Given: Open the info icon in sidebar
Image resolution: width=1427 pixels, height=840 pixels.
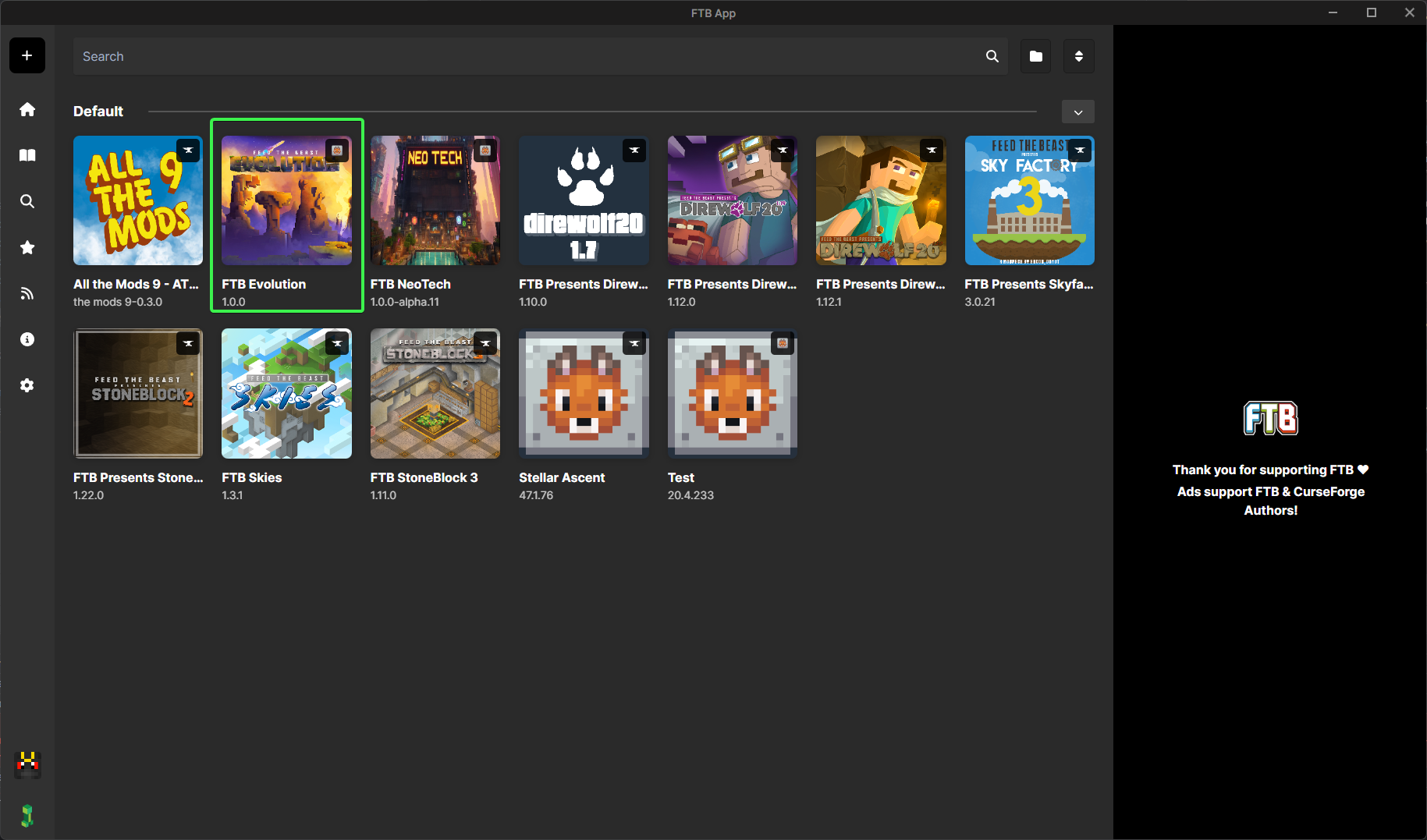Looking at the screenshot, I should click(27, 339).
